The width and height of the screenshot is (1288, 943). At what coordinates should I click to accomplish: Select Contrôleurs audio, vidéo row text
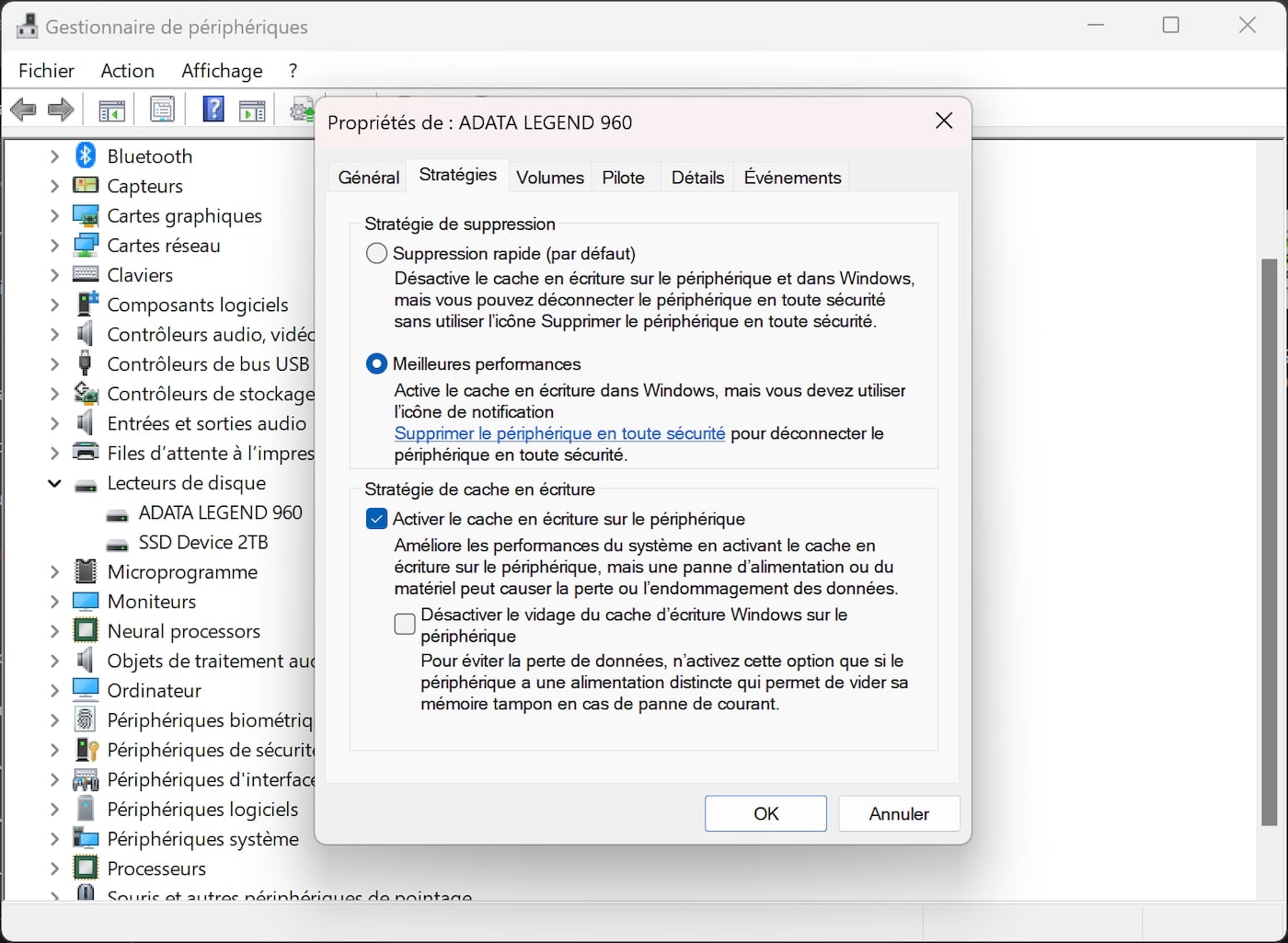tap(211, 335)
